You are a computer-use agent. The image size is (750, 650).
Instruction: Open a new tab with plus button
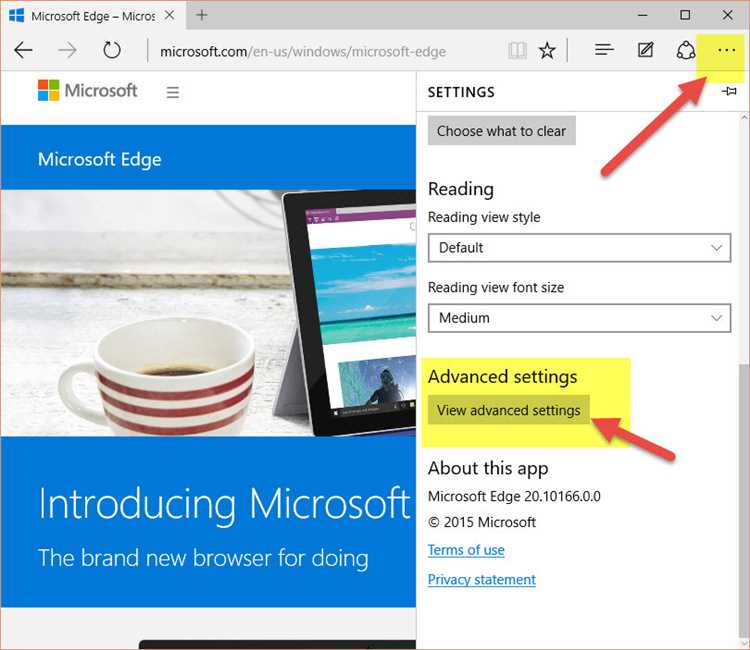coord(202,15)
